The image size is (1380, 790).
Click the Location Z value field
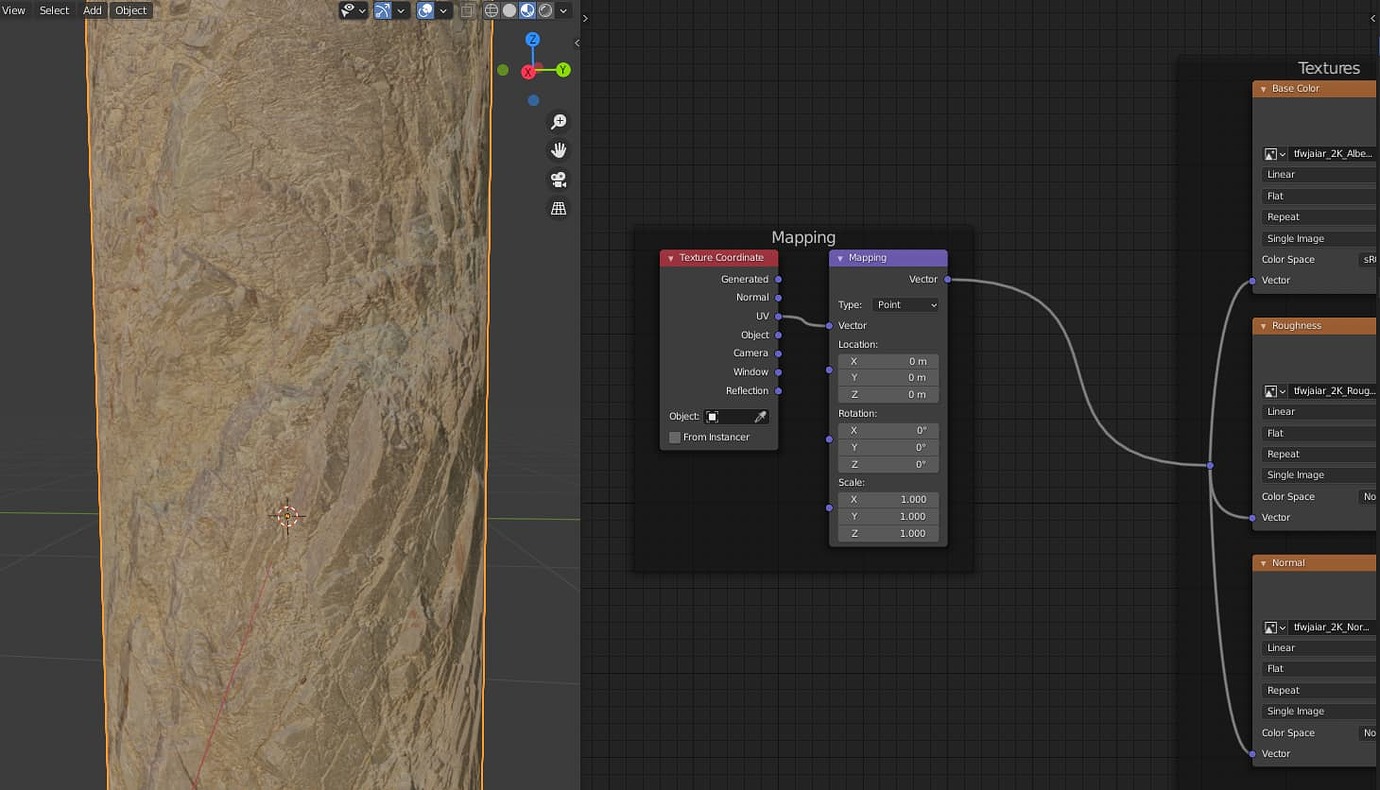(x=888, y=394)
